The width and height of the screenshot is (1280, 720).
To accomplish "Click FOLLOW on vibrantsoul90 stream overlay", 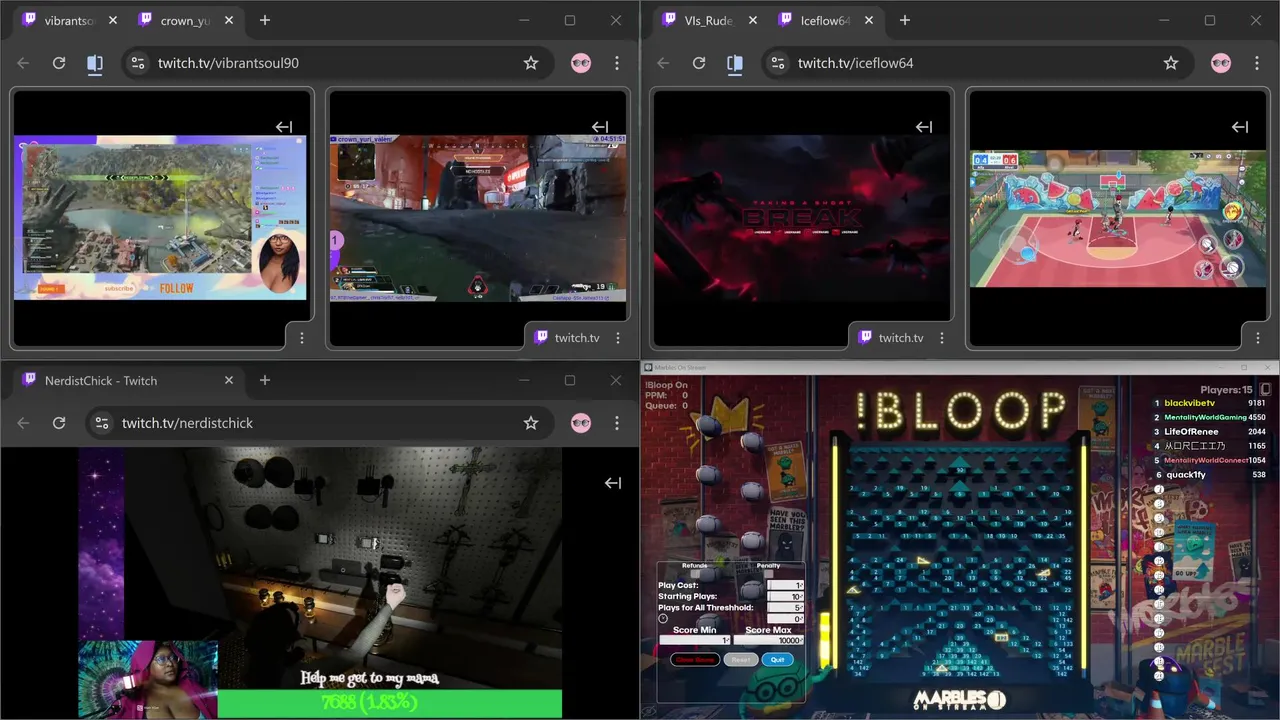I will [x=177, y=288].
